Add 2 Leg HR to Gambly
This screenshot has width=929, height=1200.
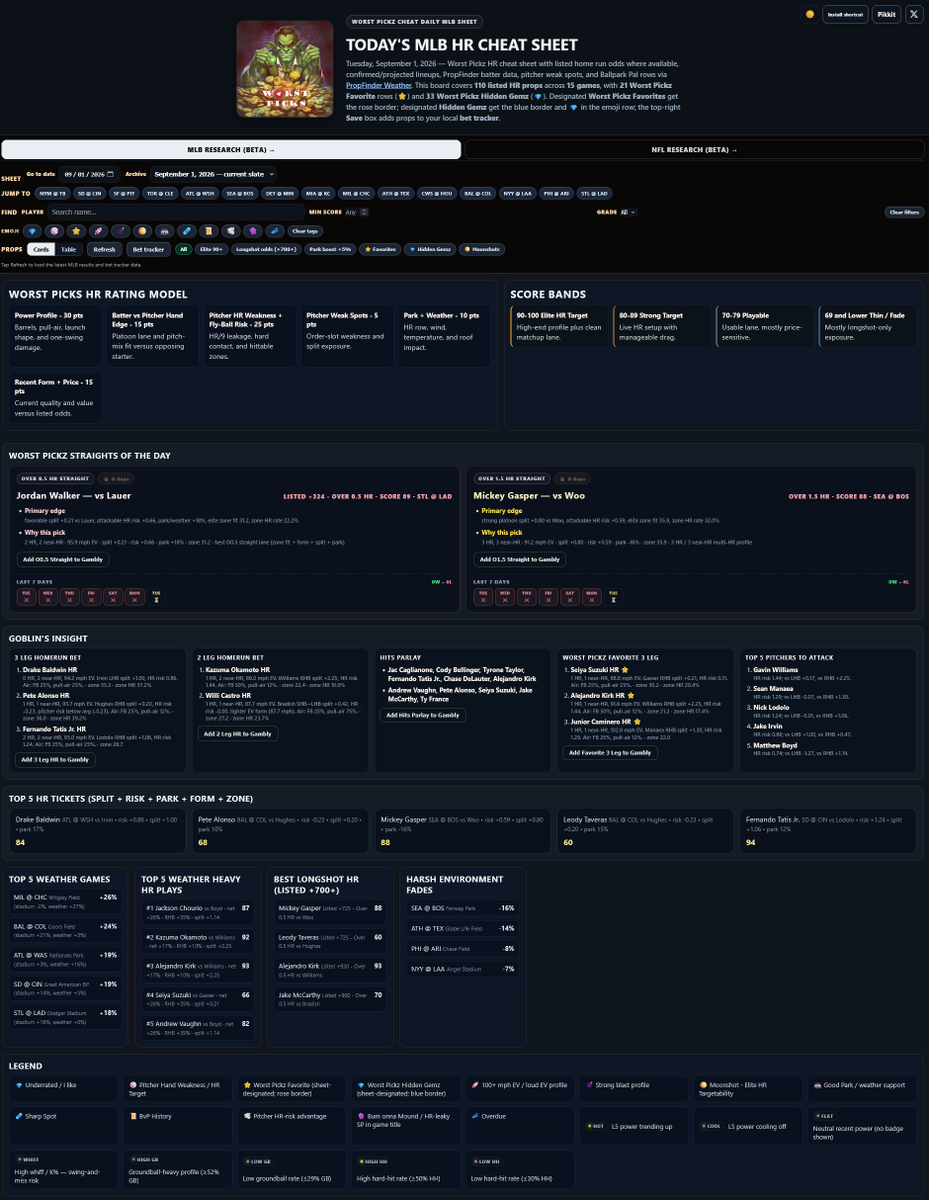(236, 734)
